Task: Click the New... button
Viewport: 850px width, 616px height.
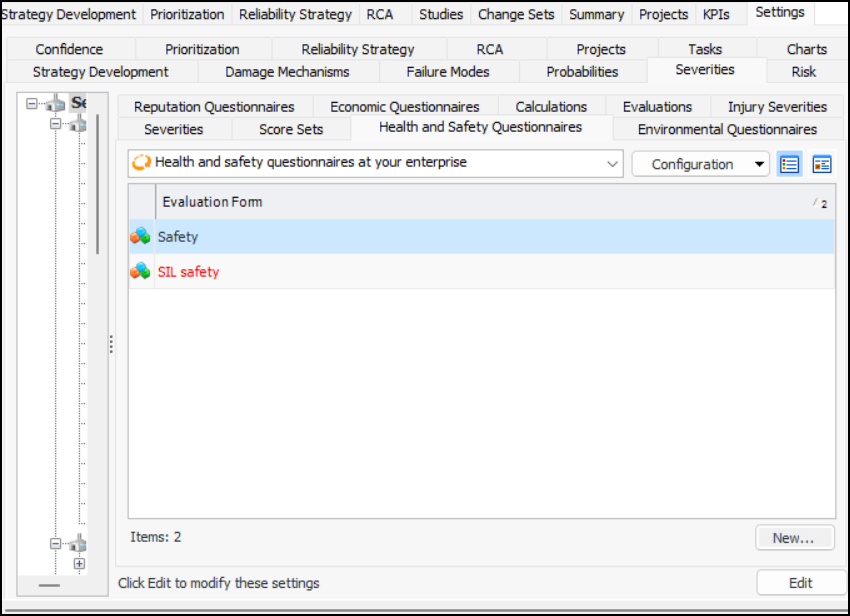Action: click(794, 538)
